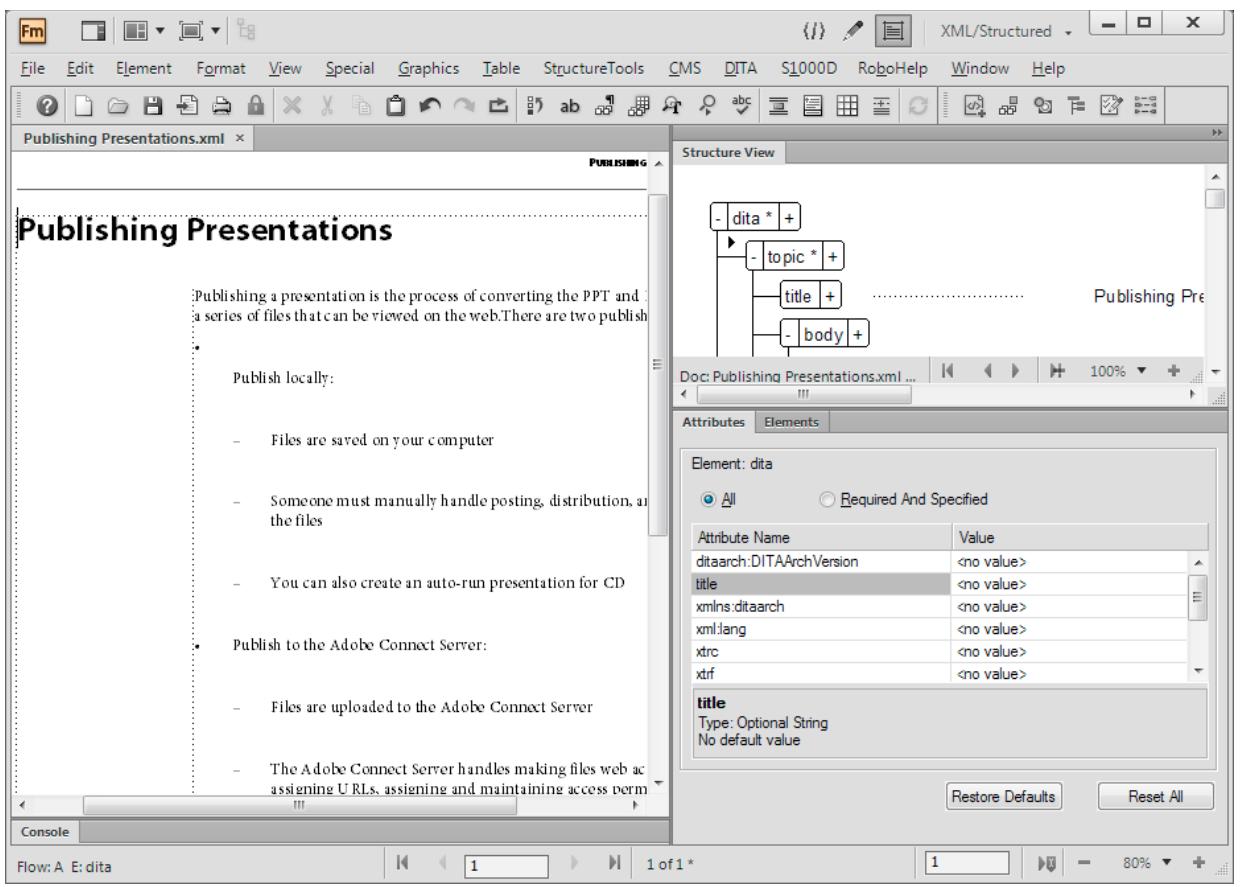Click next page arrow in Structure View footer

pyautogui.click(x=1015, y=370)
